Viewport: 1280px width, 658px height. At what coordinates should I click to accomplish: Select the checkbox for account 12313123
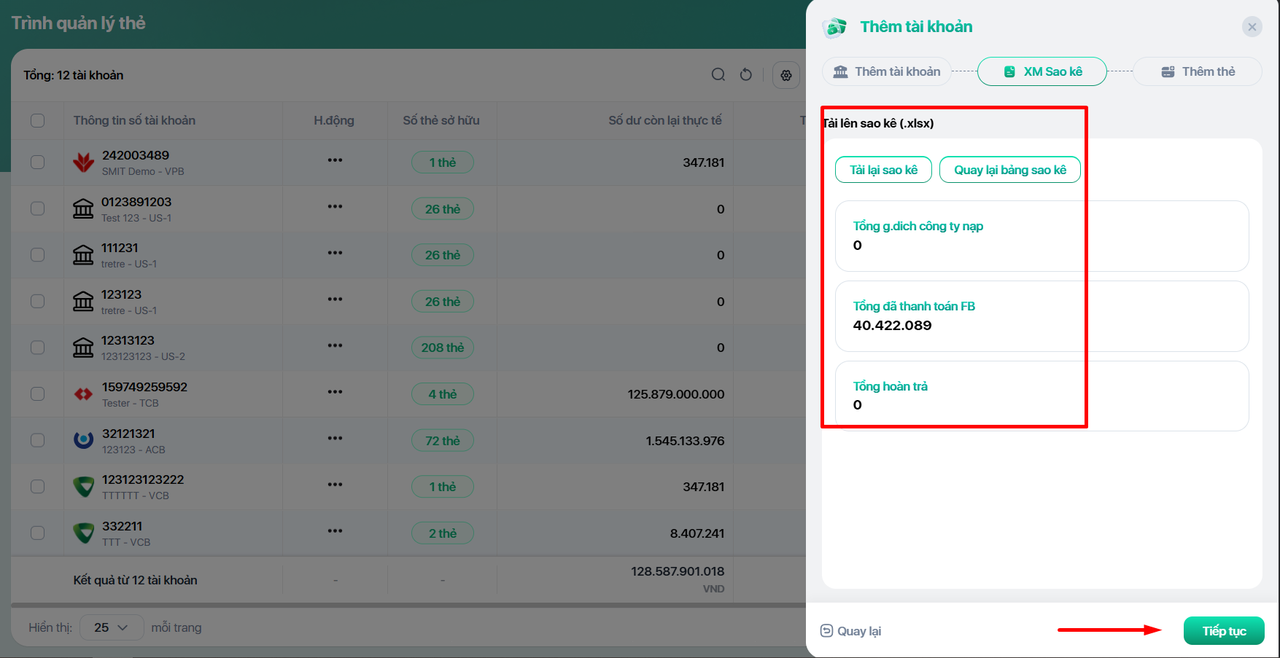(38, 348)
